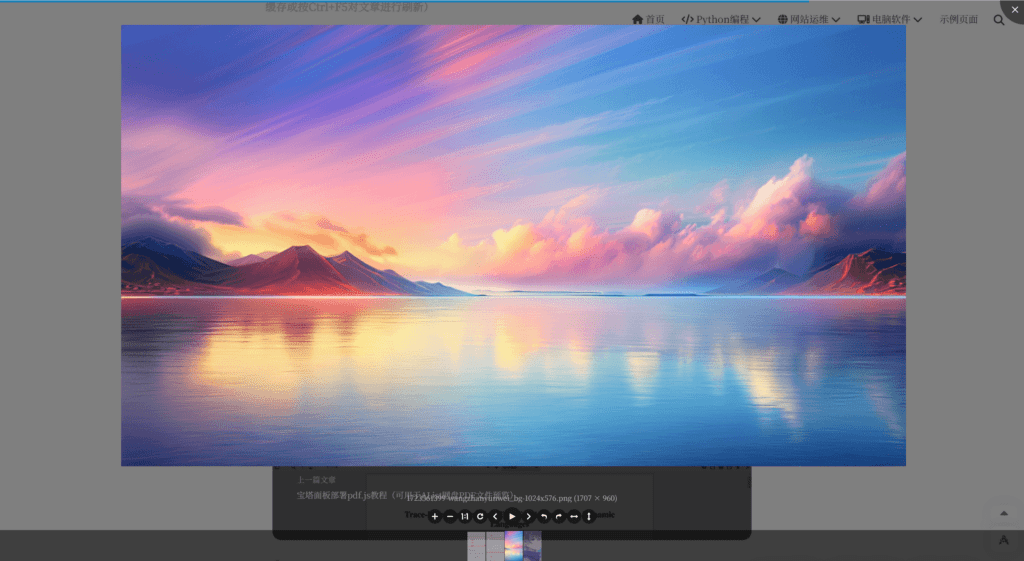Click the reset/refresh viewer icon
This screenshot has height=561, width=1024.
click(x=480, y=516)
